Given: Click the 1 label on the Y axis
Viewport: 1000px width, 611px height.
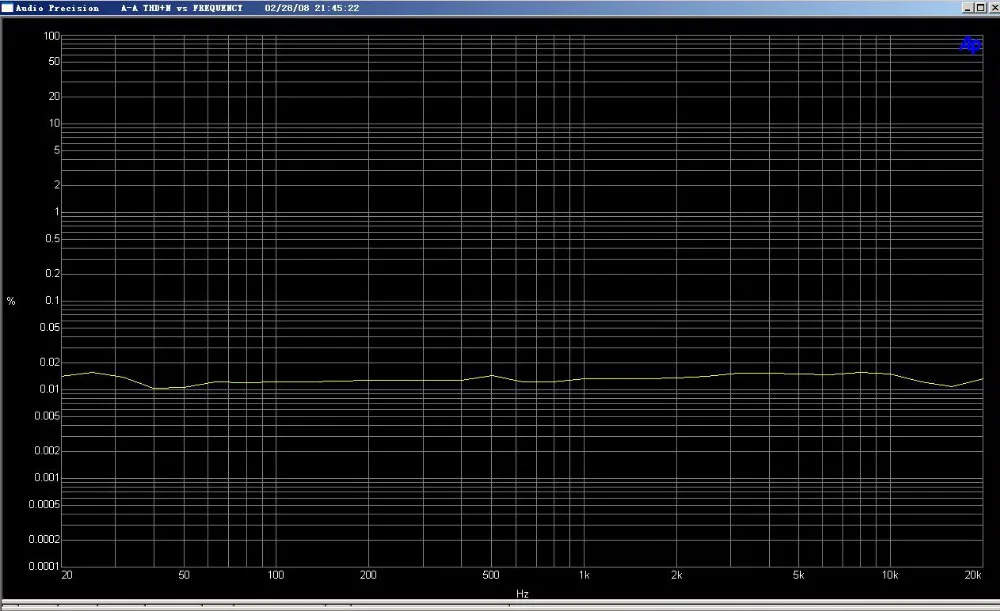Looking at the screenshot, I should coord(57,212).
